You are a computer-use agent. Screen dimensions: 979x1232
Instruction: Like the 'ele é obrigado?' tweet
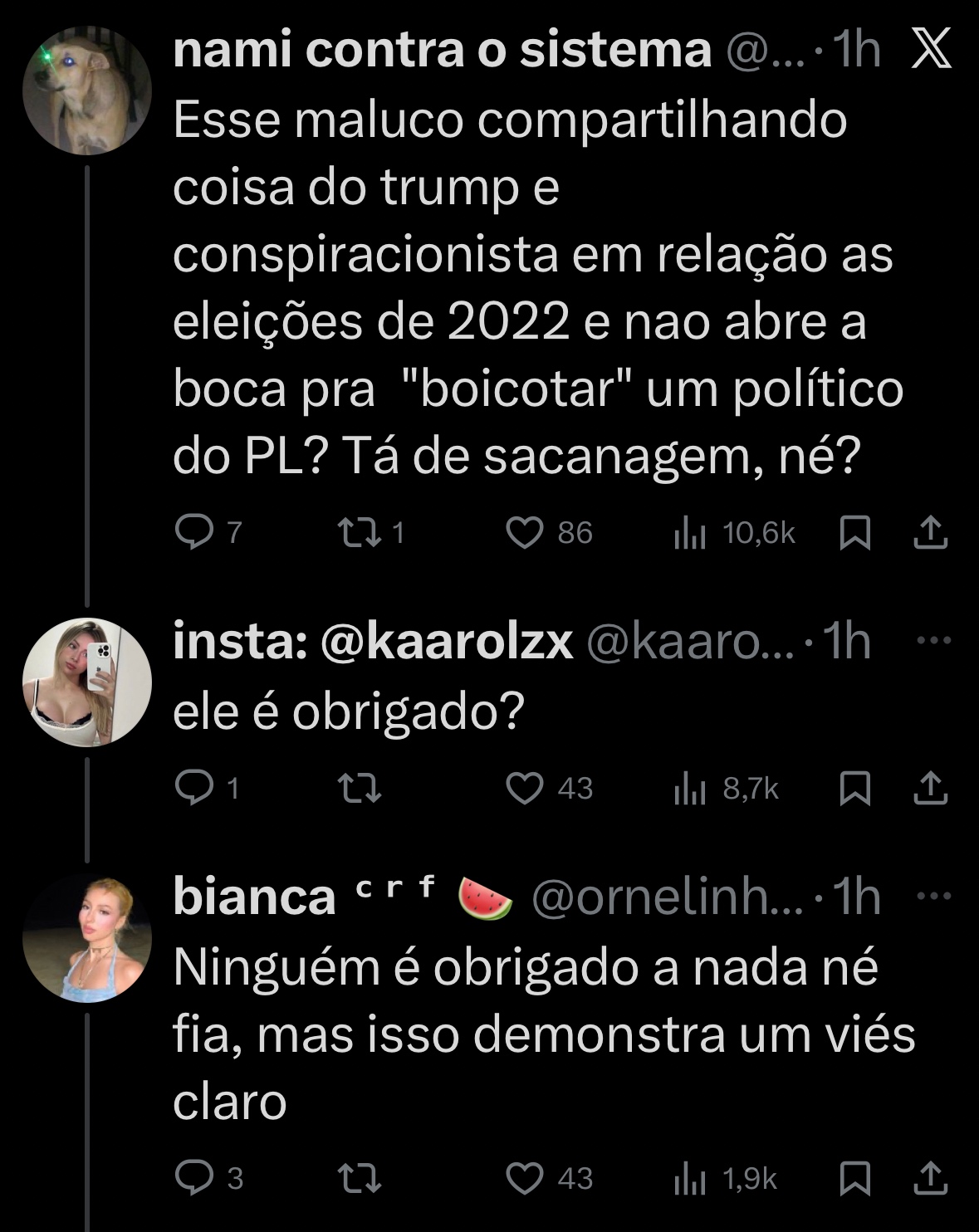[x=525, y=788]
